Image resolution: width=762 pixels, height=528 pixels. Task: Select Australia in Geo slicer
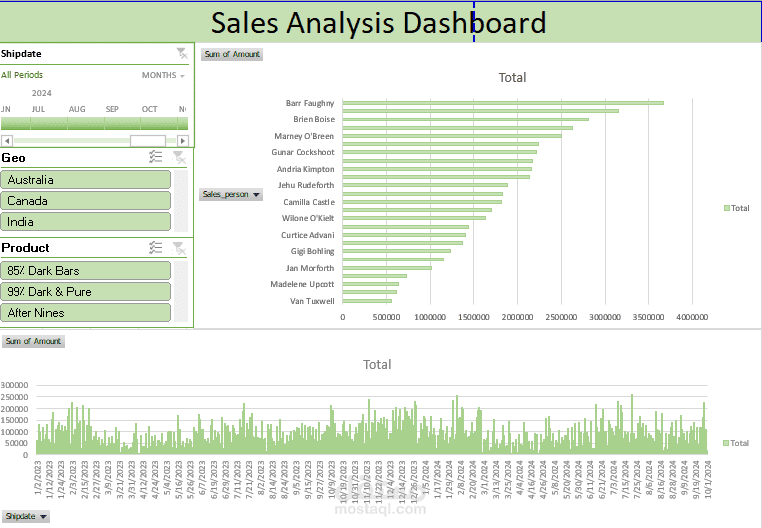86,179
